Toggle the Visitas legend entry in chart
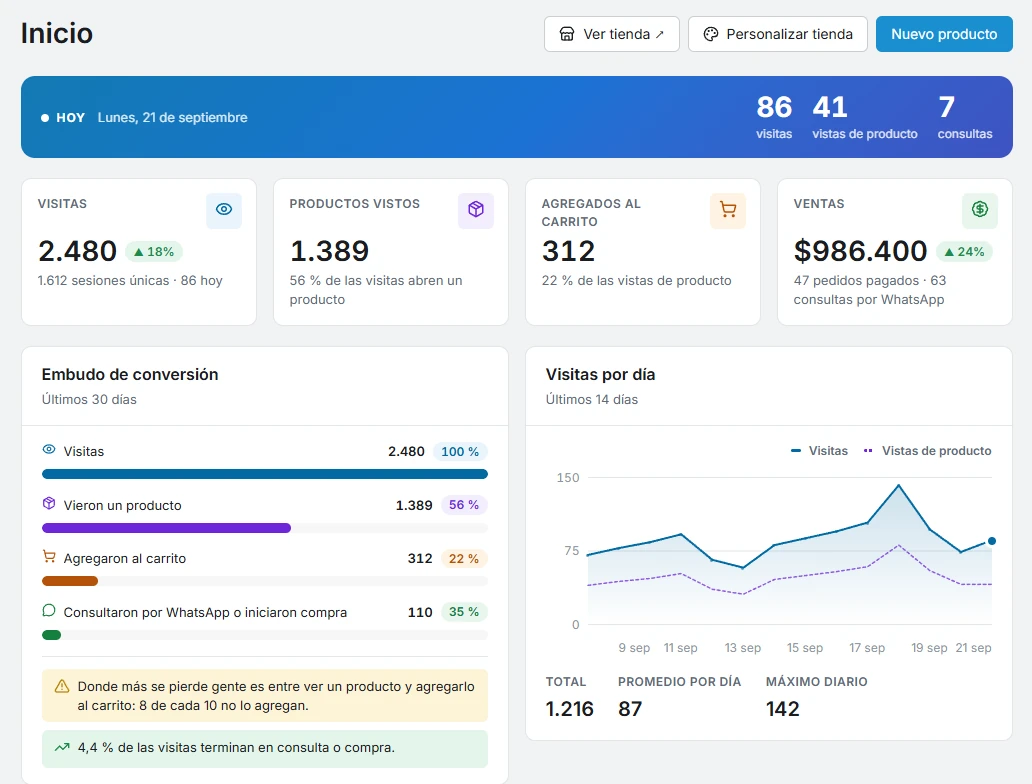Screen dimensions: 1032x784 pos(819,451)
